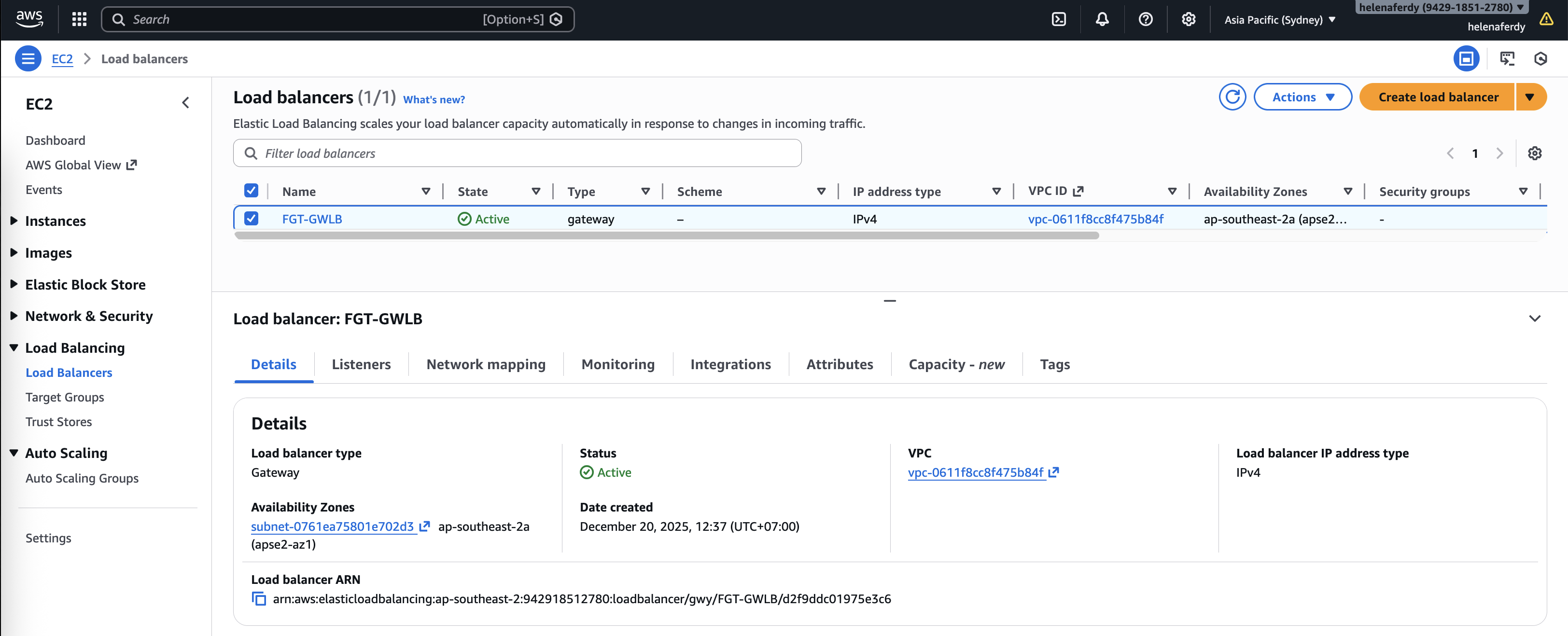Click the horizontal table scrollbar
Viewport: 1568px width, 636px height.
(x=667, y=235)
